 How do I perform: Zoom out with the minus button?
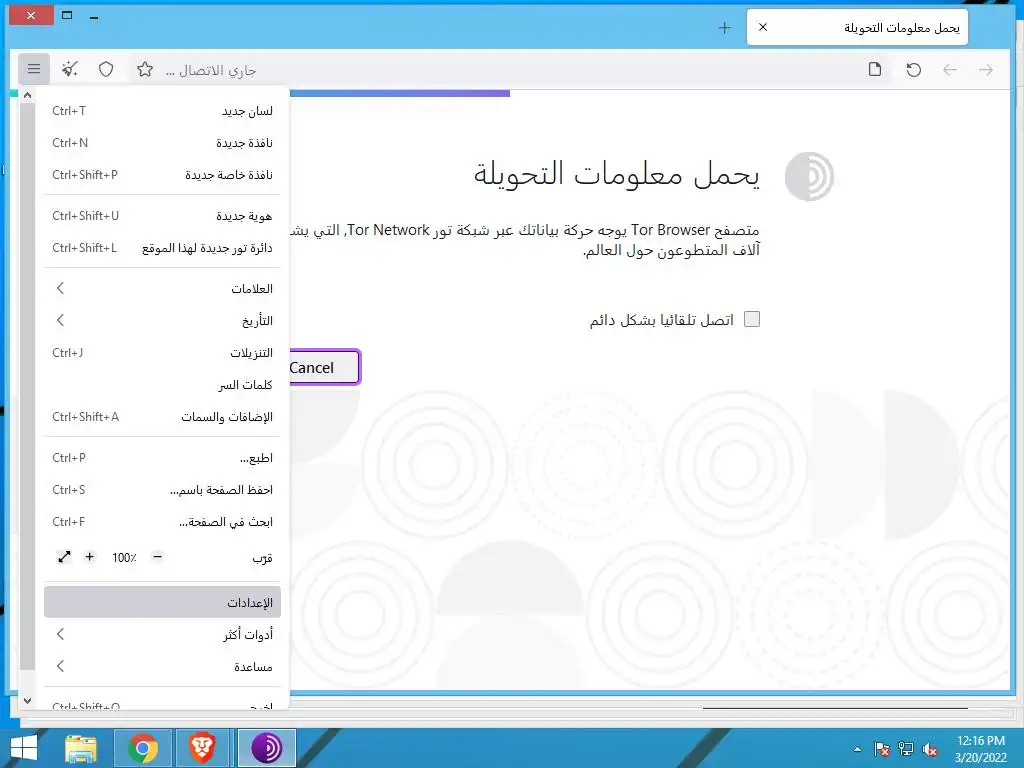pyautogui.click(x=157, y=557)
